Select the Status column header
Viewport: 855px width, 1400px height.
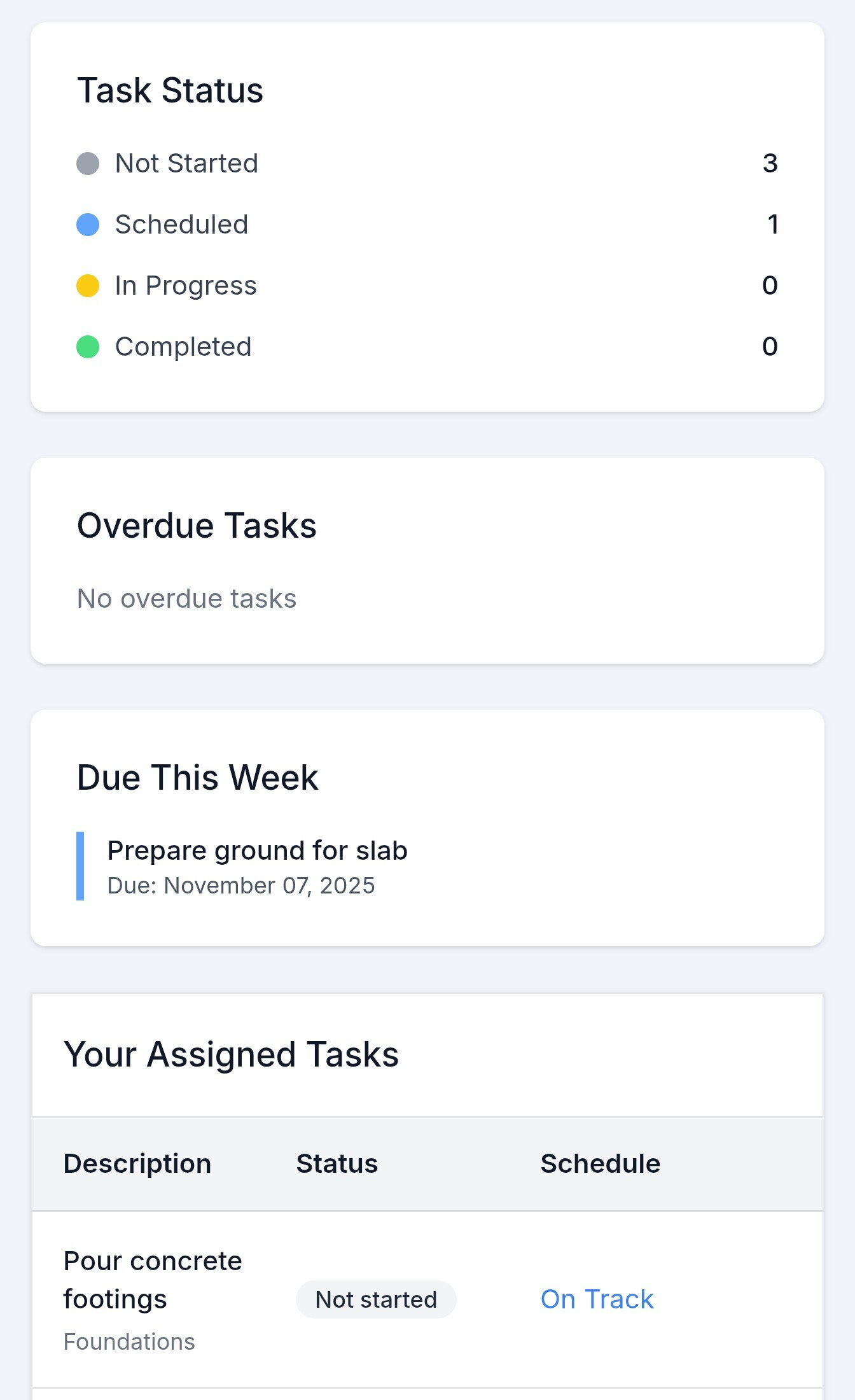337,1163
